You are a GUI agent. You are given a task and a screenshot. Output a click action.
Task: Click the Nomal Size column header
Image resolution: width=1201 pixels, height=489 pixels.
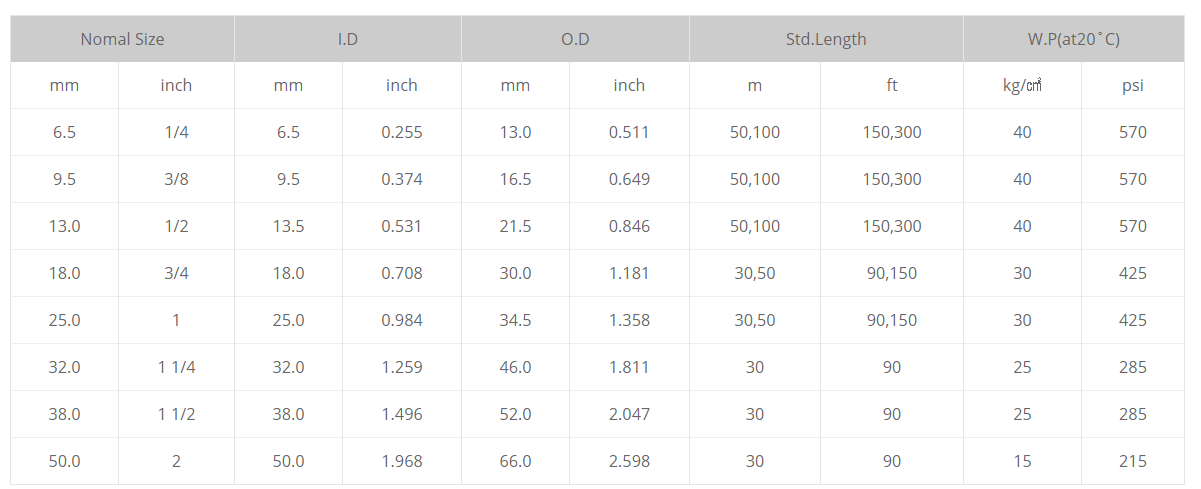tap(122, 39)
